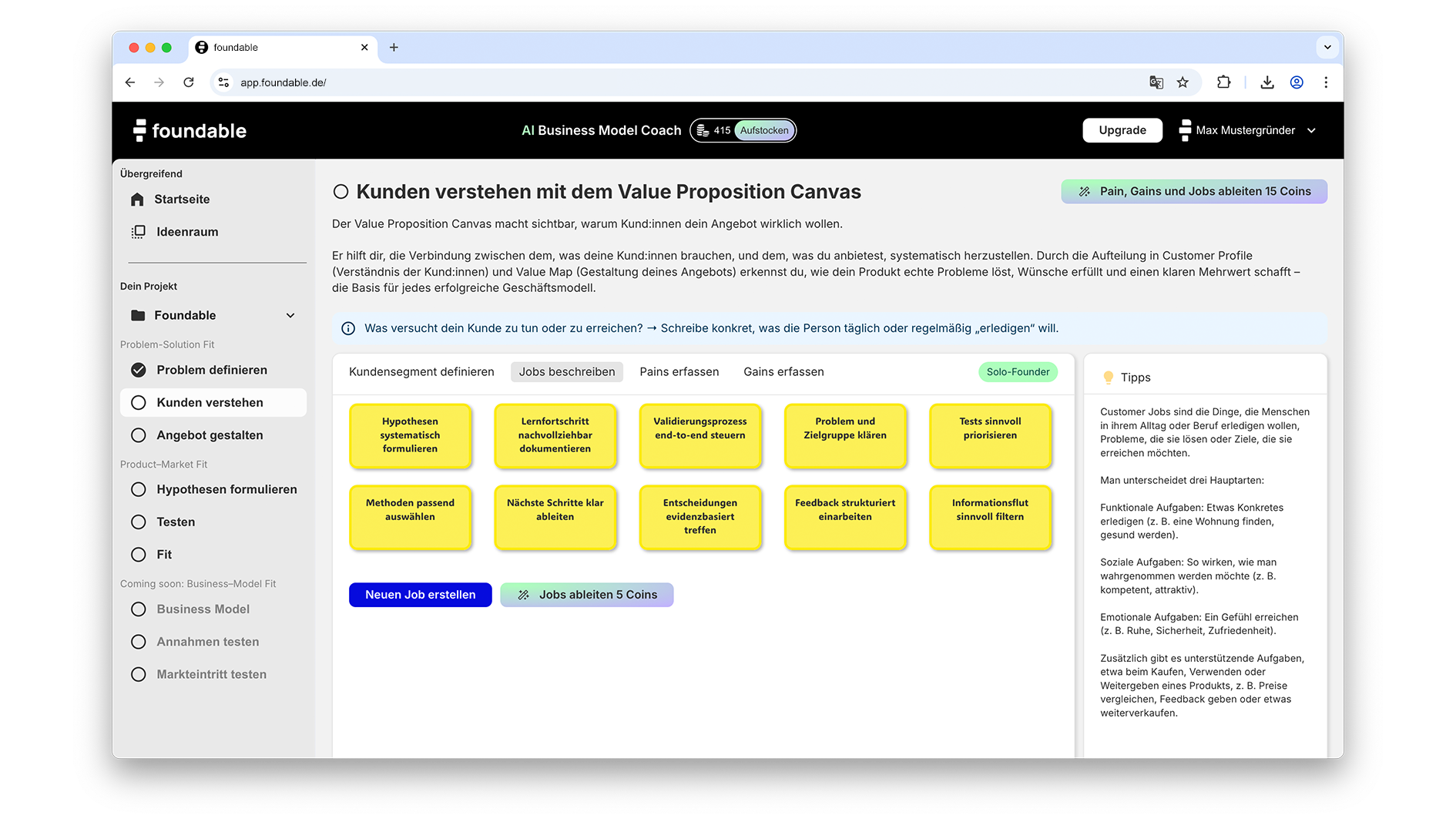The image size is (1456, 819).
Task: Switch to the Pains erfassen tab
Action: [679, 372]
